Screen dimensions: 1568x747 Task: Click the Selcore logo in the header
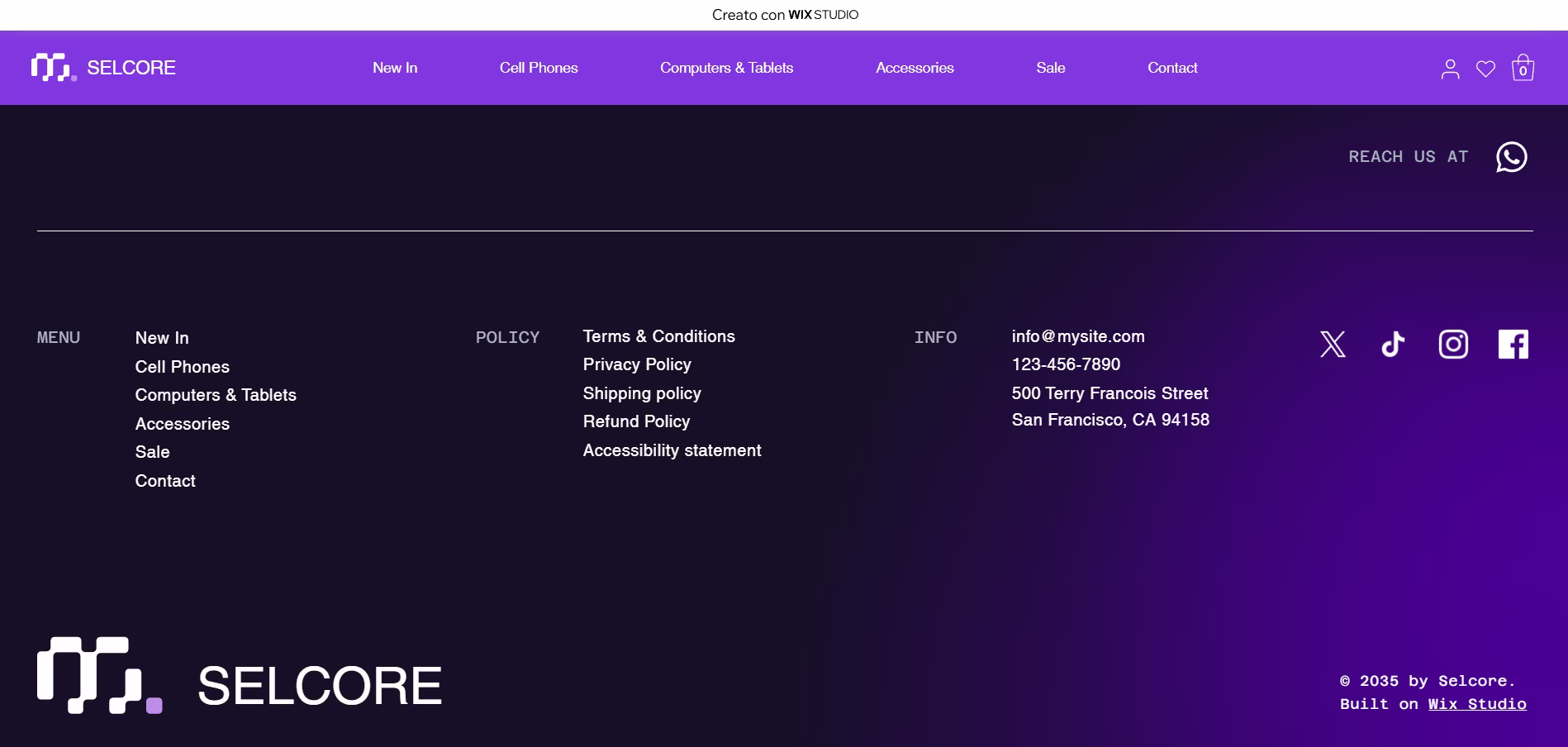(103, 68)
